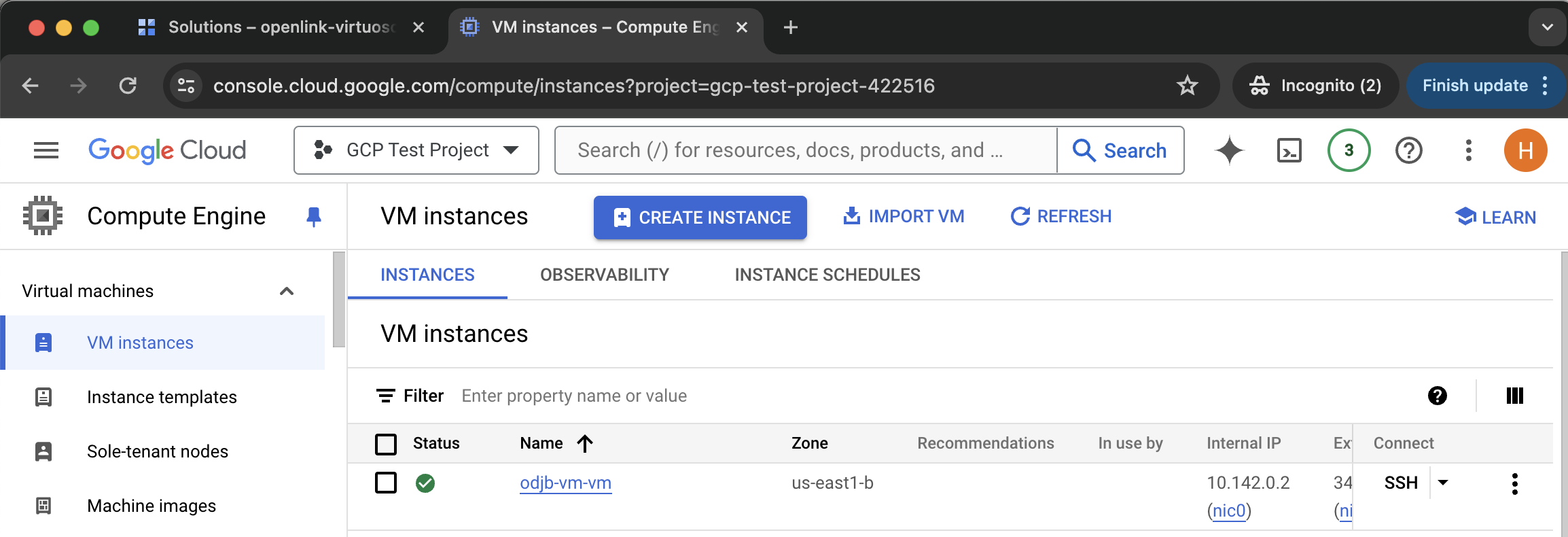Open the LEARN panel

(x=1495, y=217)
